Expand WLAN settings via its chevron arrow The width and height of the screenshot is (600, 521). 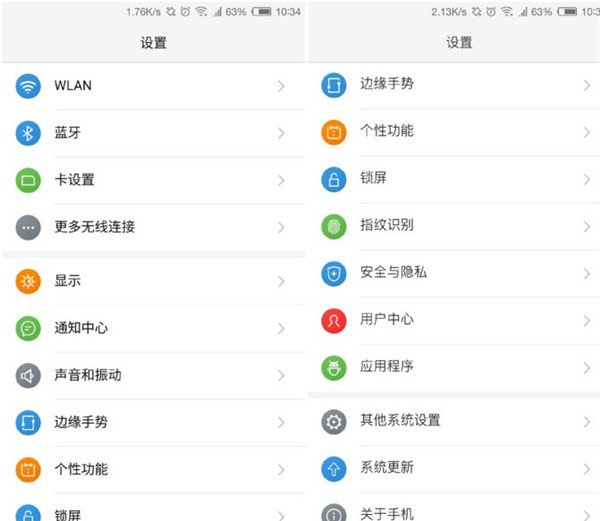point(282,86)
